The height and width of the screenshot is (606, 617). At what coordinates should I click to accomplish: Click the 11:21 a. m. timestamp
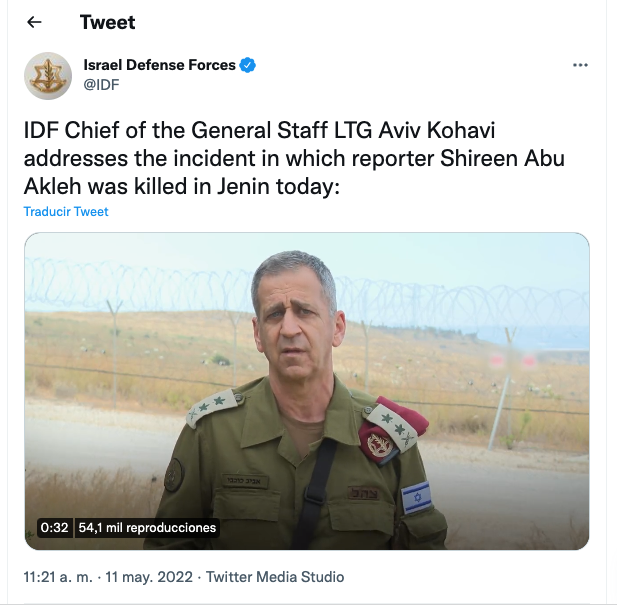tap(59, 577)
